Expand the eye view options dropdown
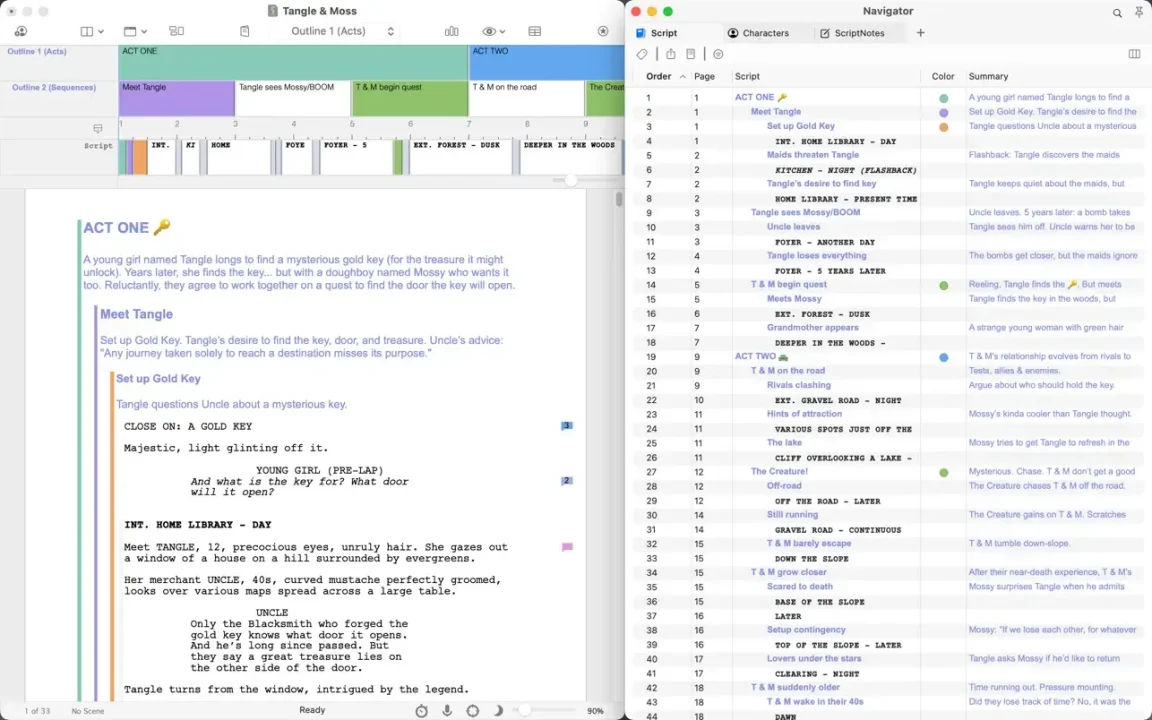This screenshot has height=720, width=1152. (x=494, y=32)
